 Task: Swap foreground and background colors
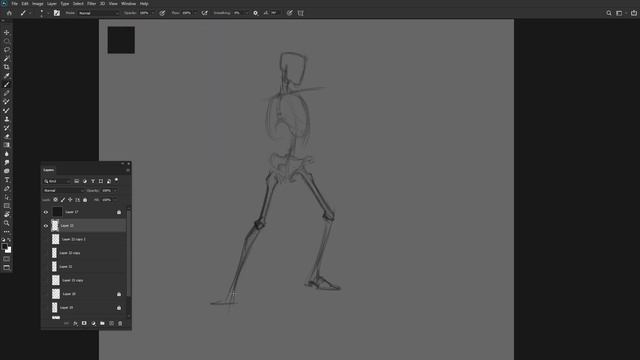(9, 240)
